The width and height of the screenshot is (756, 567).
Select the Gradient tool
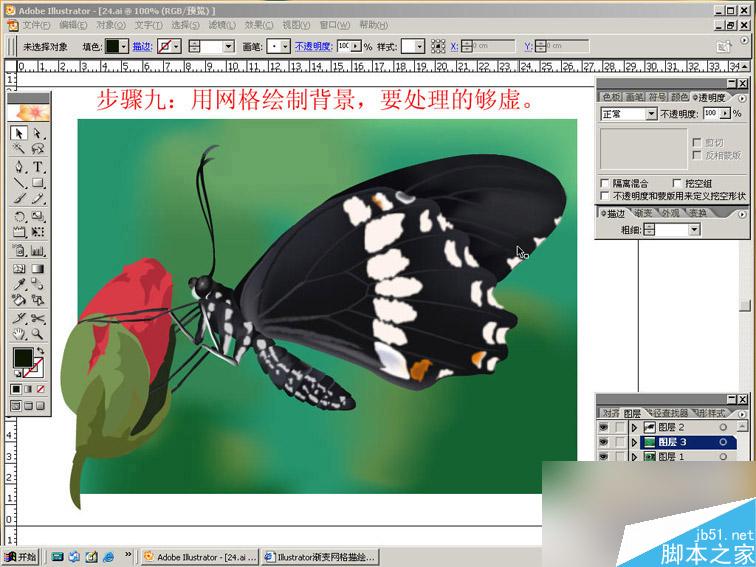click(x=38, y=269)
